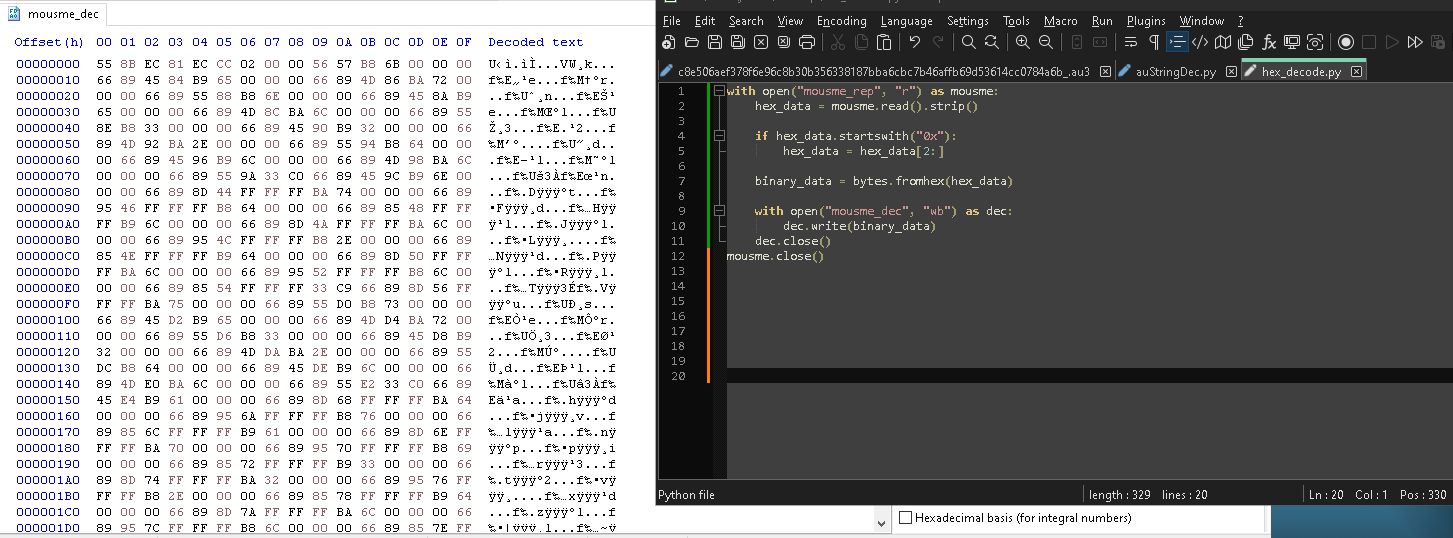Click the Offset(h) column header
Viewport: 1453px width, 538px height.
click(x=49, y=42)
